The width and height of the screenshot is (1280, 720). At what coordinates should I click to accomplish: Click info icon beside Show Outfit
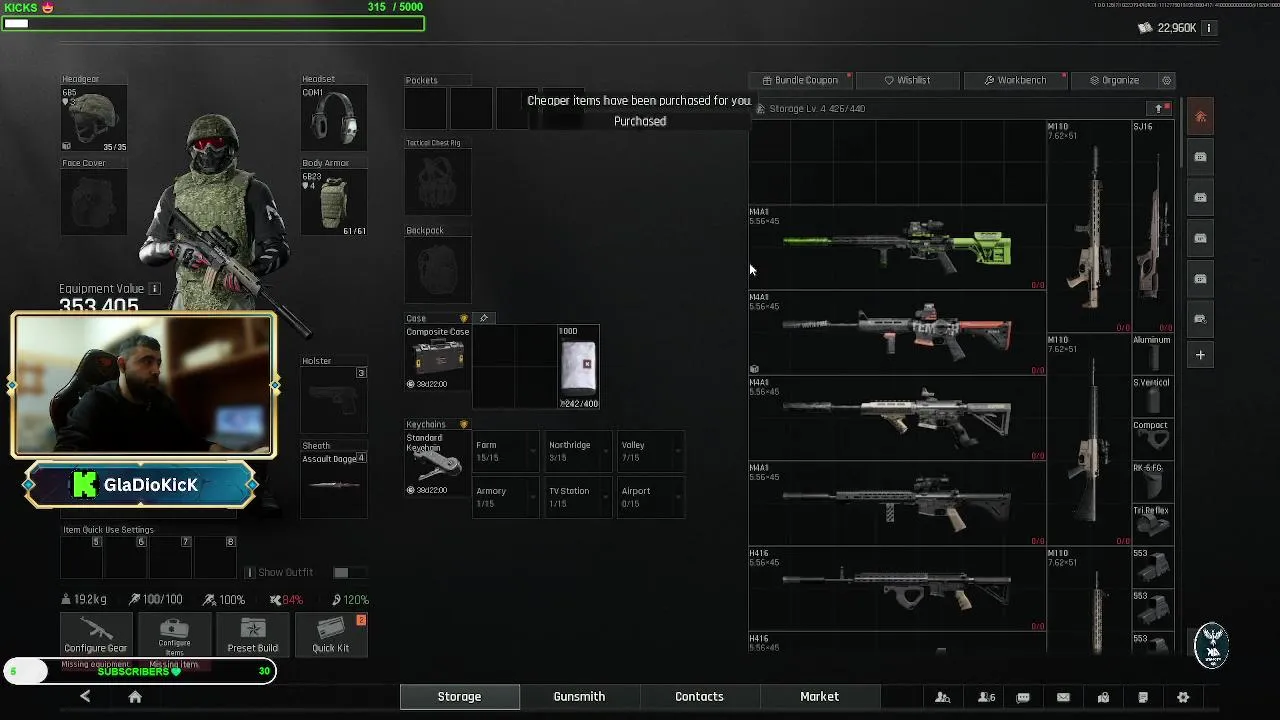(x=250, y=572)
